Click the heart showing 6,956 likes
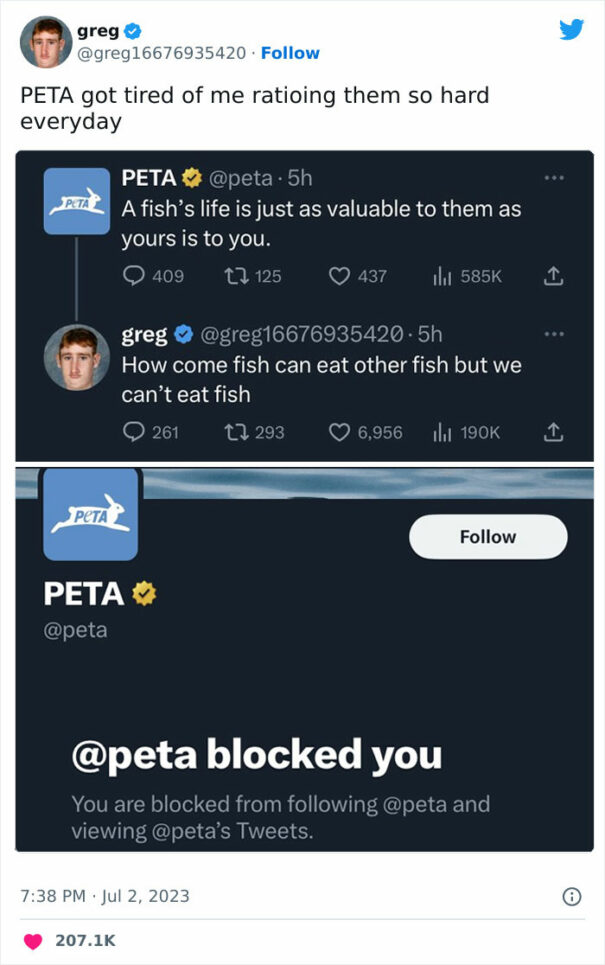605x965 pixels. (340, 432)
